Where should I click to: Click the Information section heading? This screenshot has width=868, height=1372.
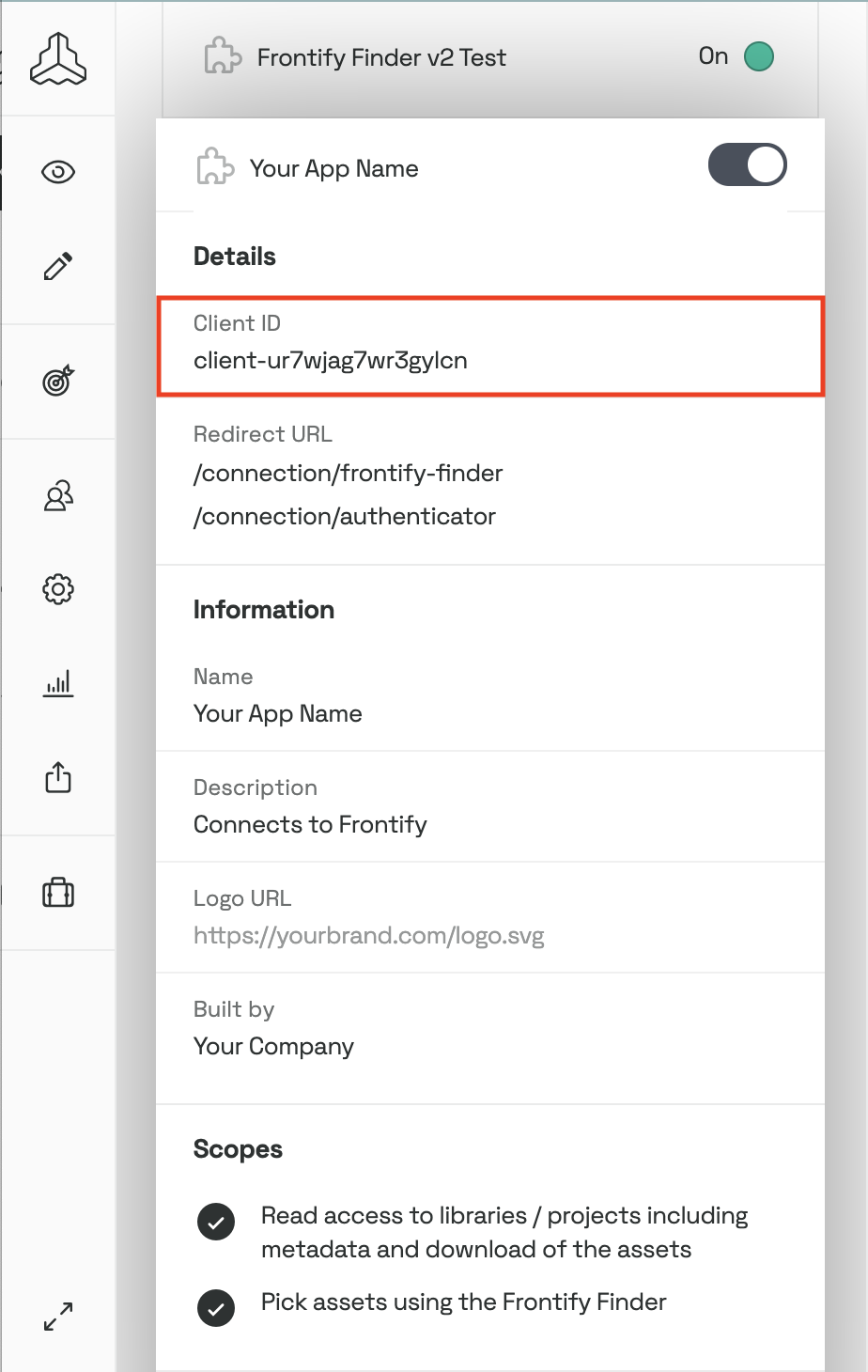pos(264,610)
